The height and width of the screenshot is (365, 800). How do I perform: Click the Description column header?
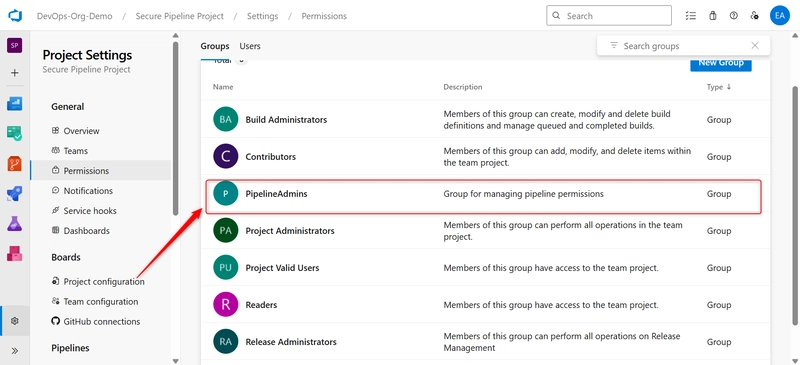(x=463, y=87)
